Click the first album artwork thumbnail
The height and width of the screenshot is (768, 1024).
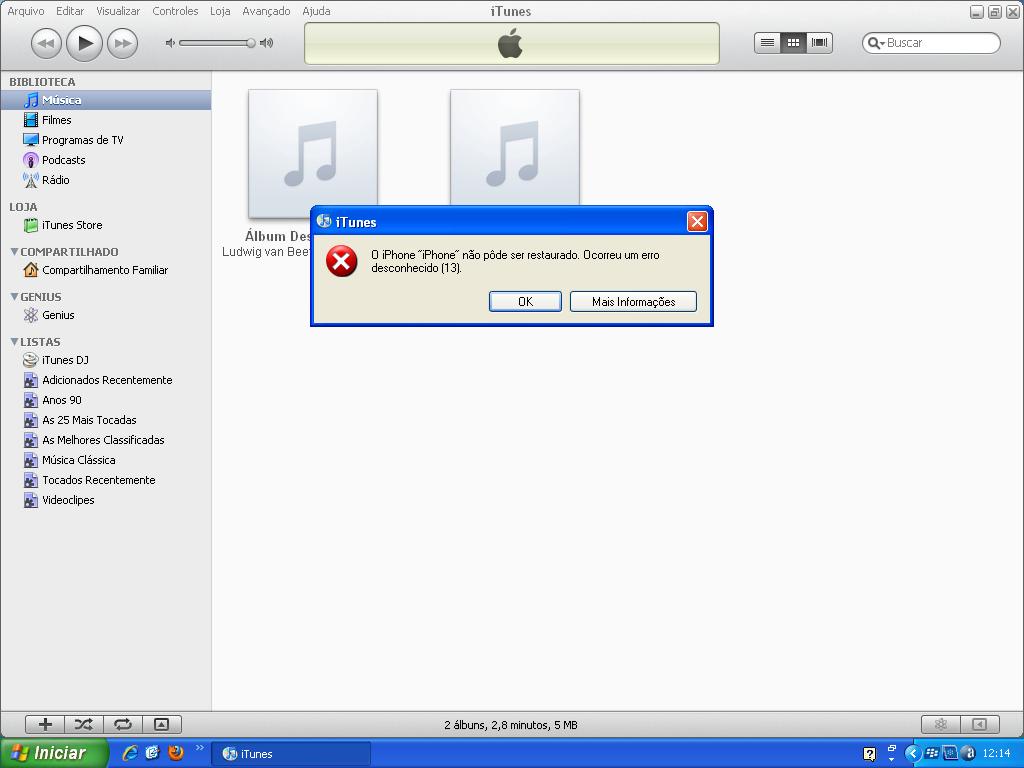click(313, 154)
